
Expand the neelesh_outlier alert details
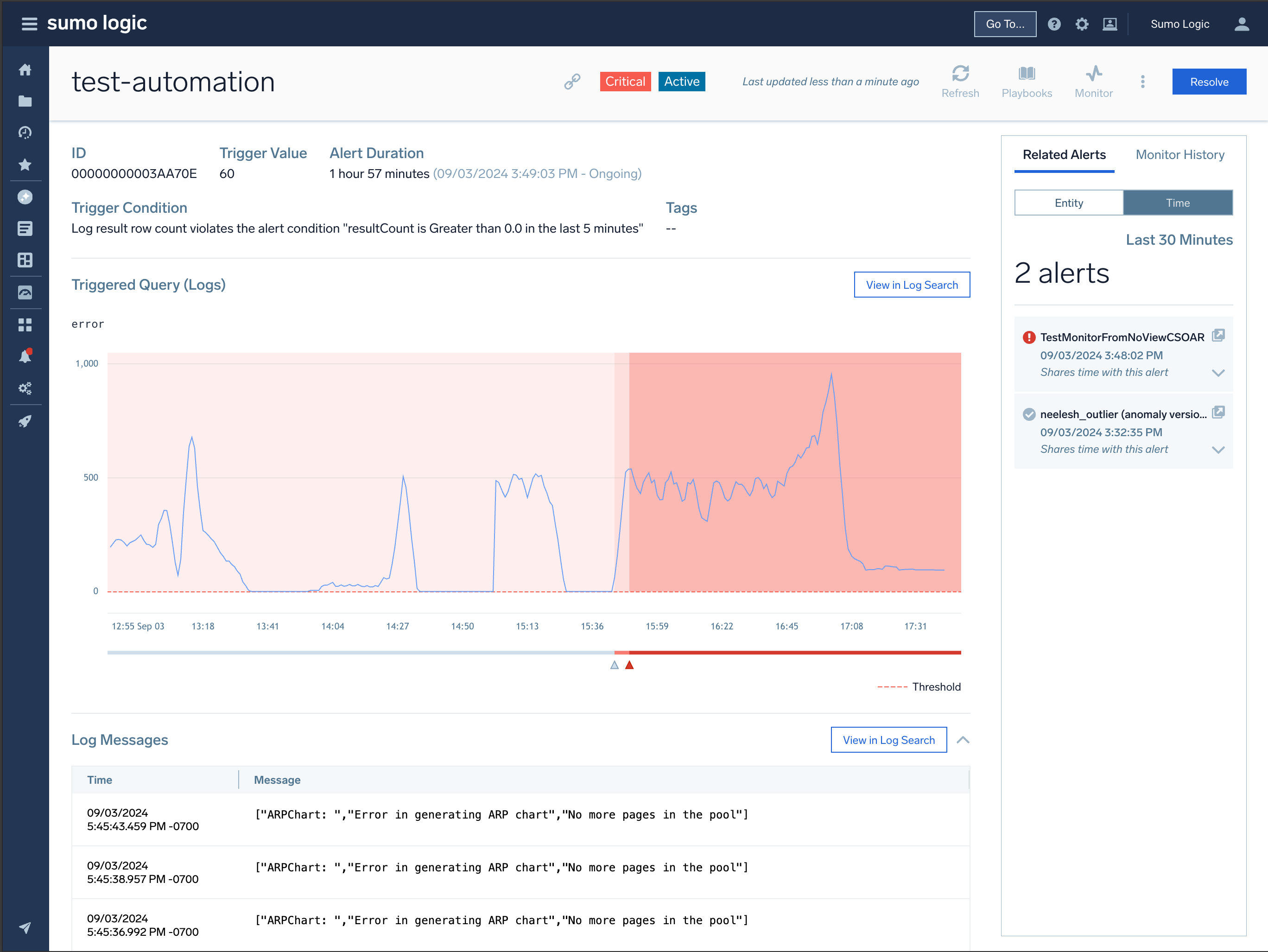pyautogui.click(x=1219, y=449)
